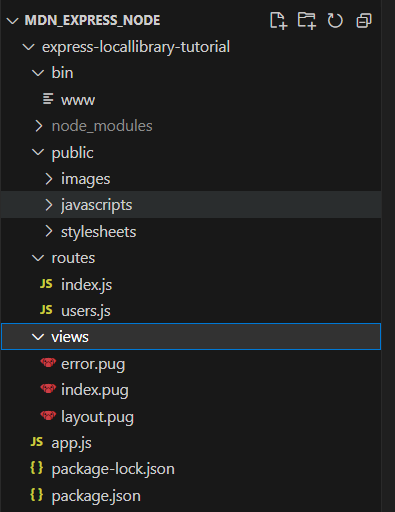This screenshot has width=395, height=512.
Task: Click the text file icon beside www
Action: [48, 99]
